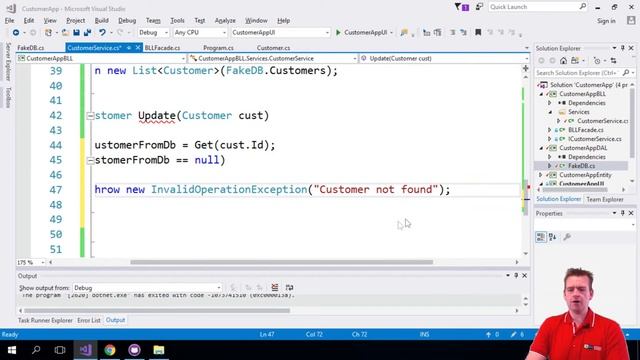Click the split editor icon above the editor scrollbar
Screen dimensions: 640x360
525,68
